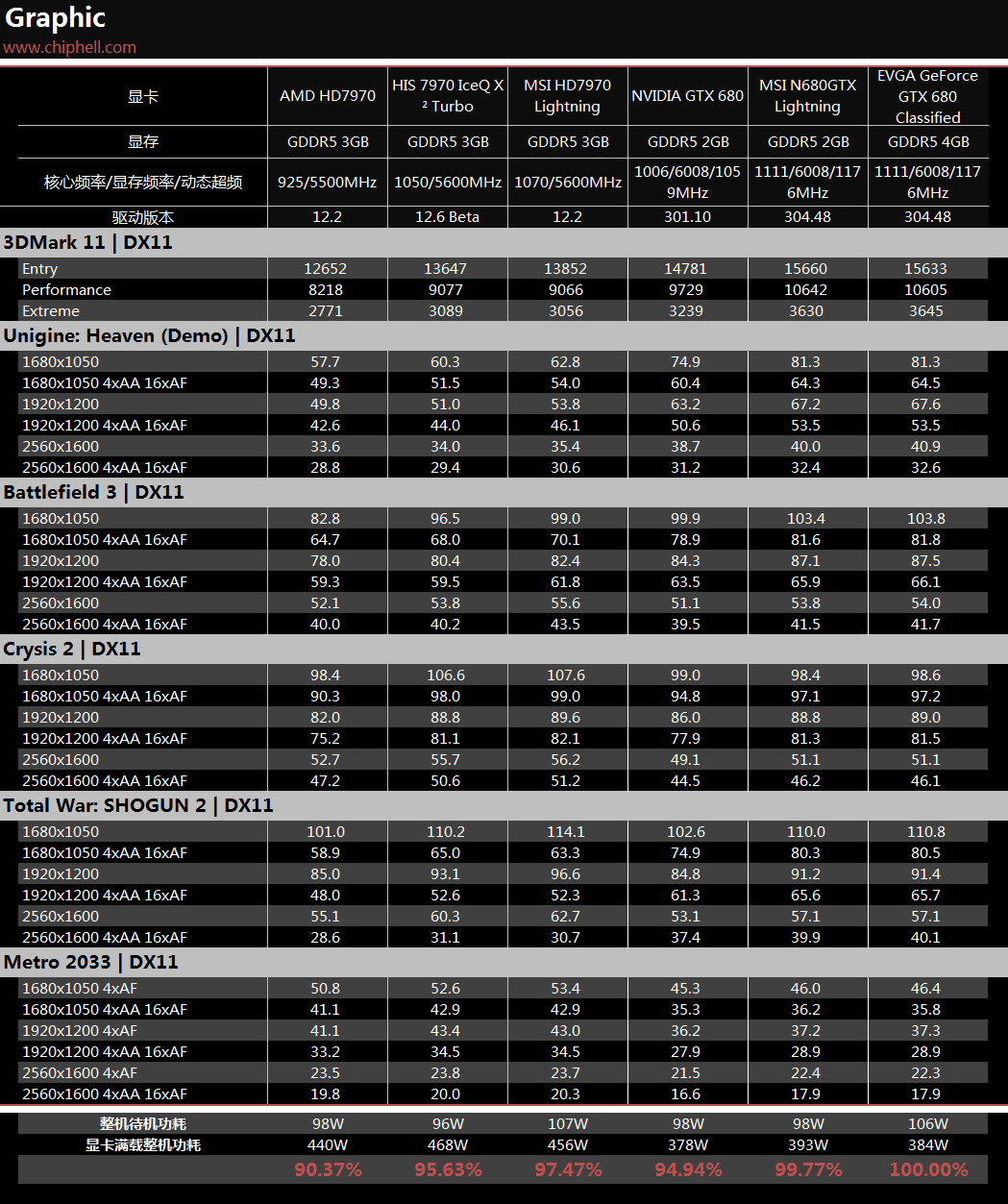Click the Crysis 2 | DX11 section header
The width and height of the screenshot is (1008, 1204).
pos(72,649)
